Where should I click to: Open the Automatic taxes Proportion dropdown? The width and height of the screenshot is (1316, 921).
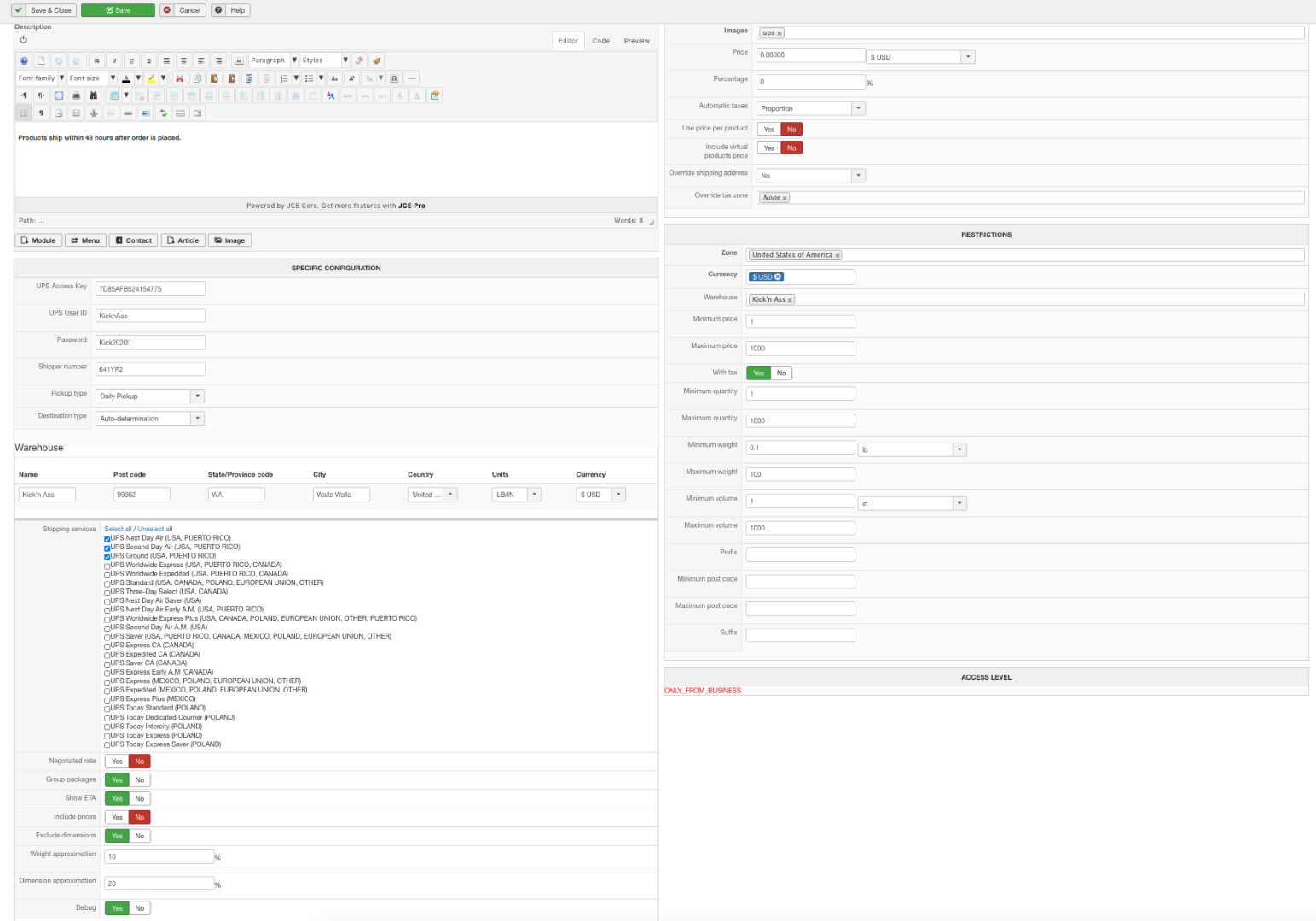(811, 109)
